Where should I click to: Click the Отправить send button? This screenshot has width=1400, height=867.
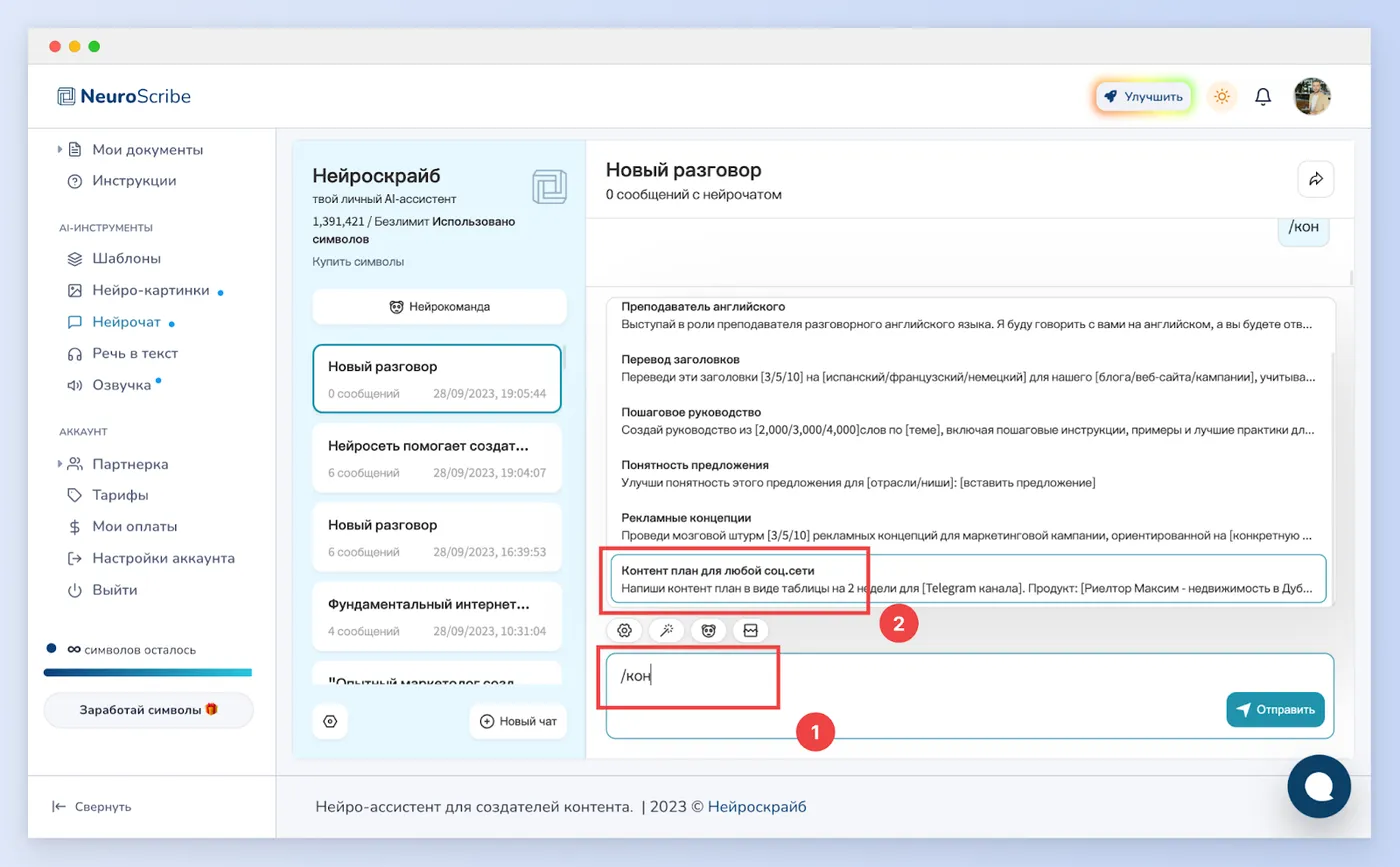1275,709
